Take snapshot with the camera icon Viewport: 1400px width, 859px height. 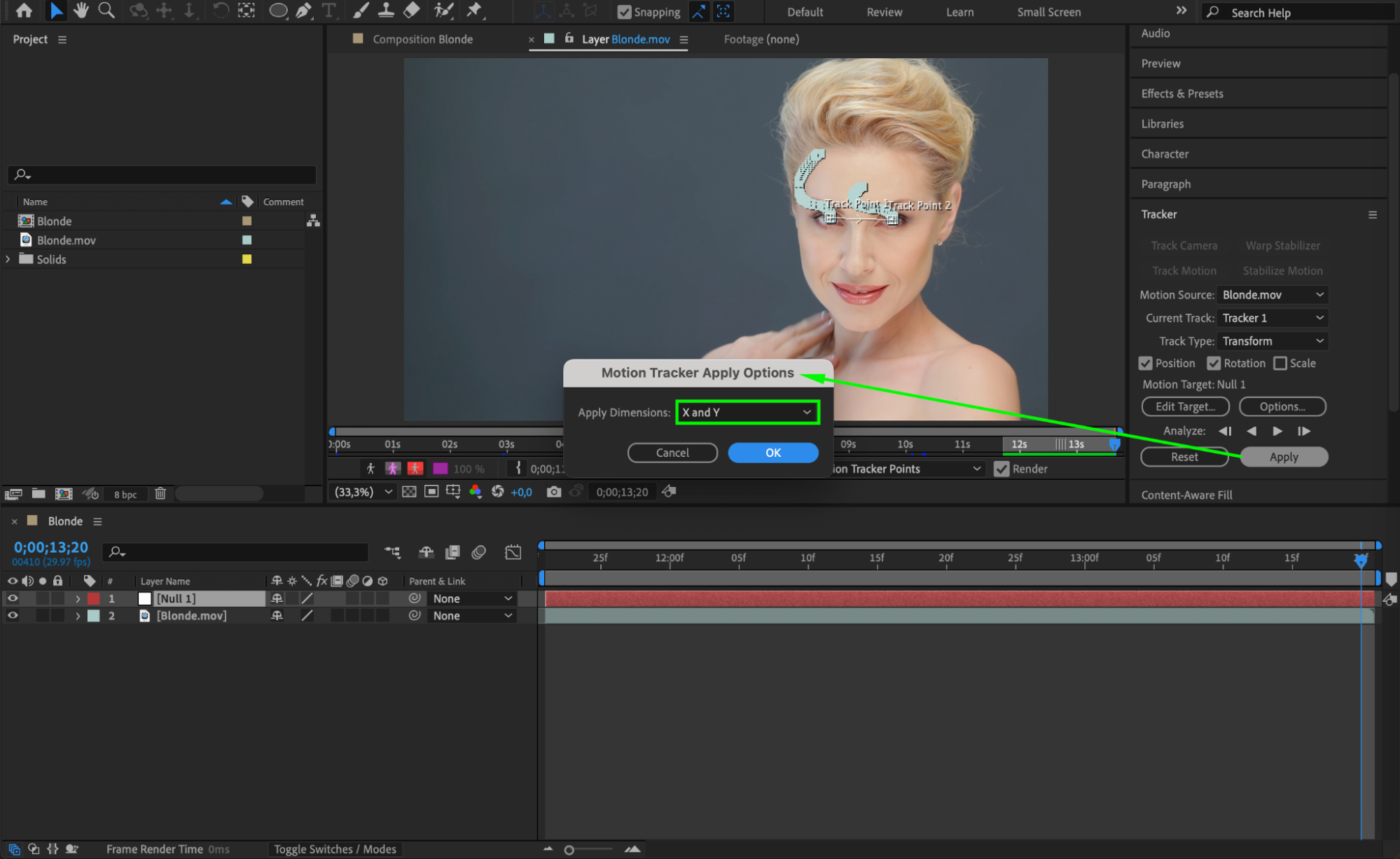pos(553,492)
